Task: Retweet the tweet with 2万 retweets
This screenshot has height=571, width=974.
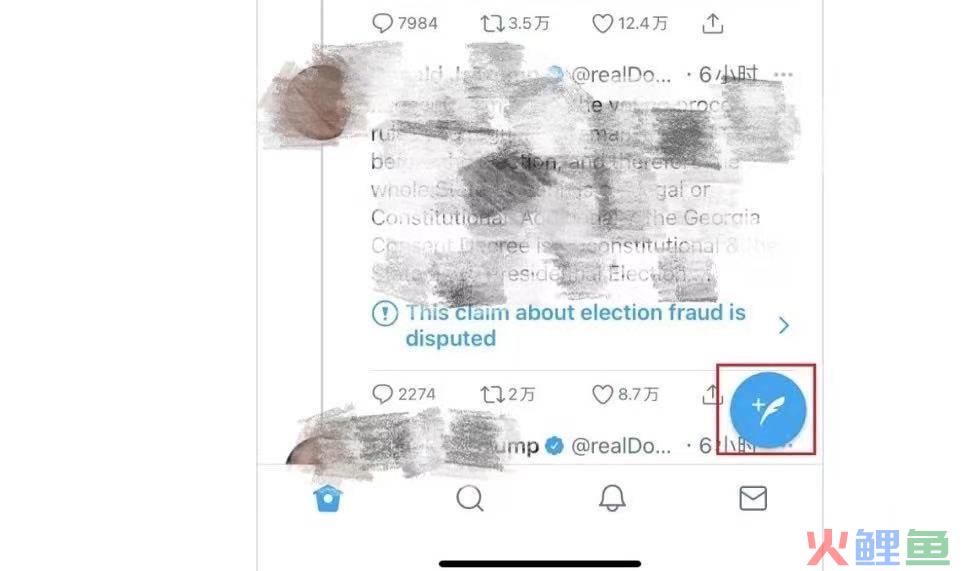Action: 507,394
